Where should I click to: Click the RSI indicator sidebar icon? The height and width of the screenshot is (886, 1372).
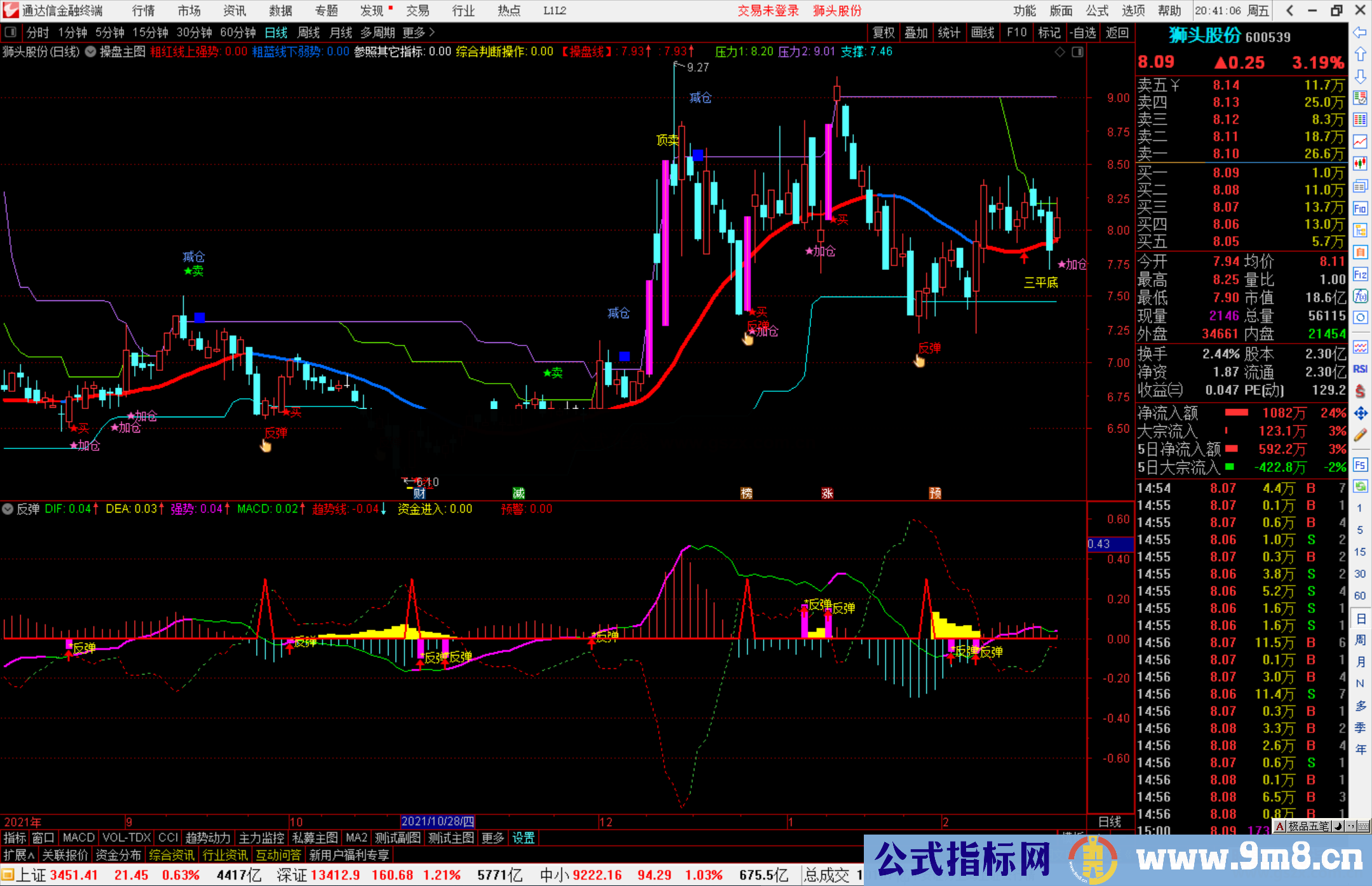[x=1360, y=369]
